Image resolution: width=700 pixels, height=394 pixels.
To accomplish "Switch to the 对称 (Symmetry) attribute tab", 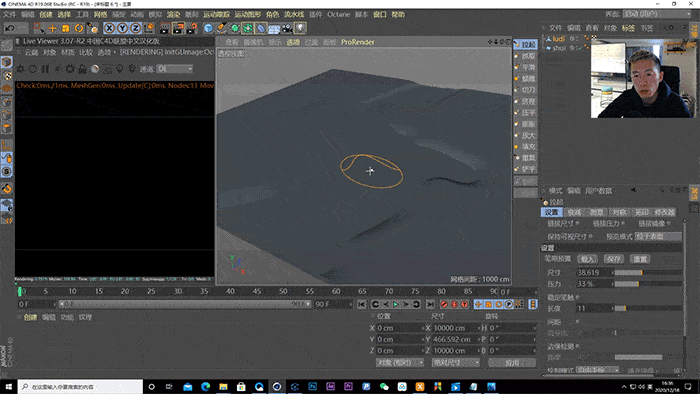I will point(619,212).
